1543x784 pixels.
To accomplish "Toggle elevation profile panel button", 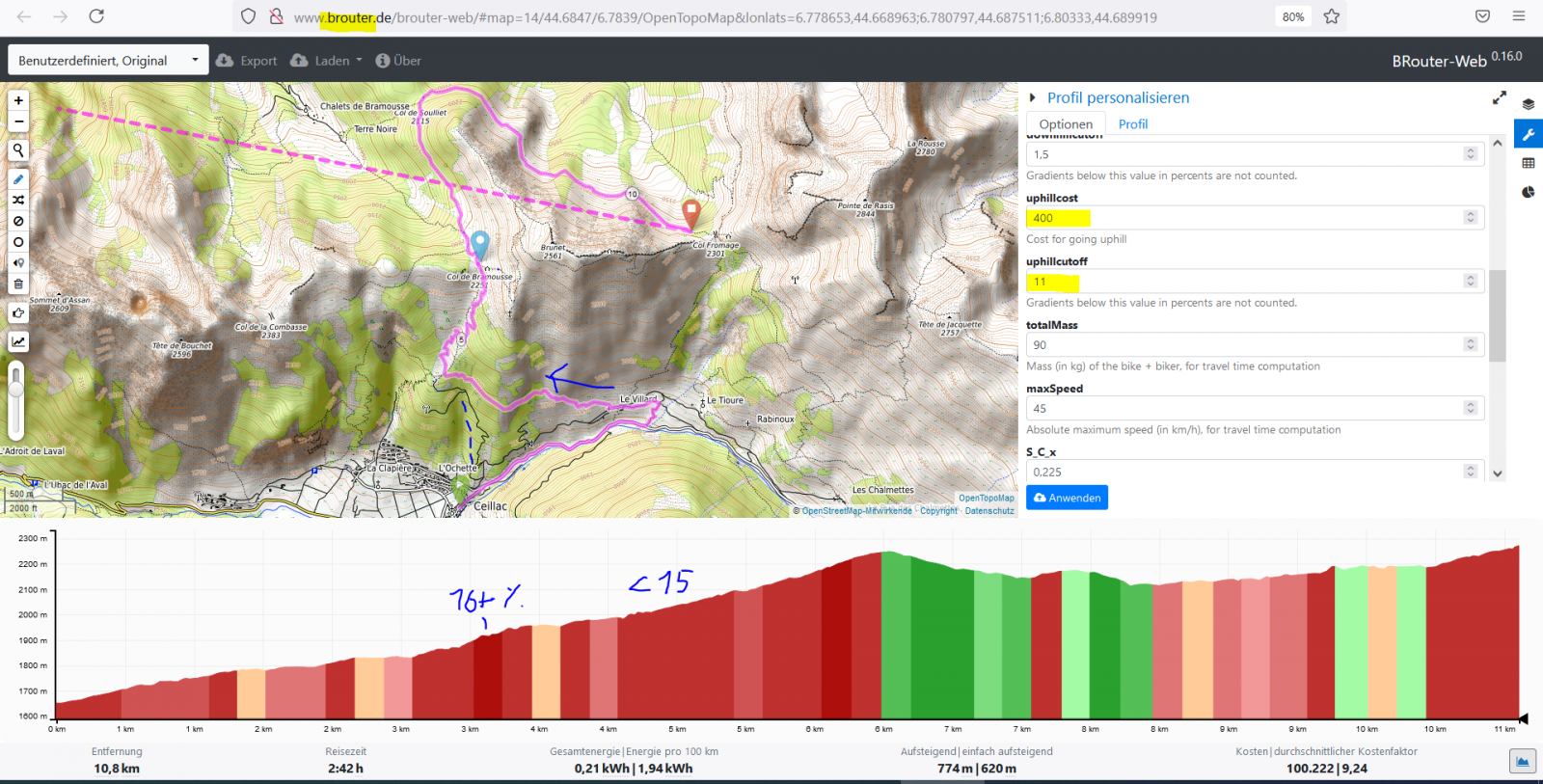I will click(x=1523, y=762).
